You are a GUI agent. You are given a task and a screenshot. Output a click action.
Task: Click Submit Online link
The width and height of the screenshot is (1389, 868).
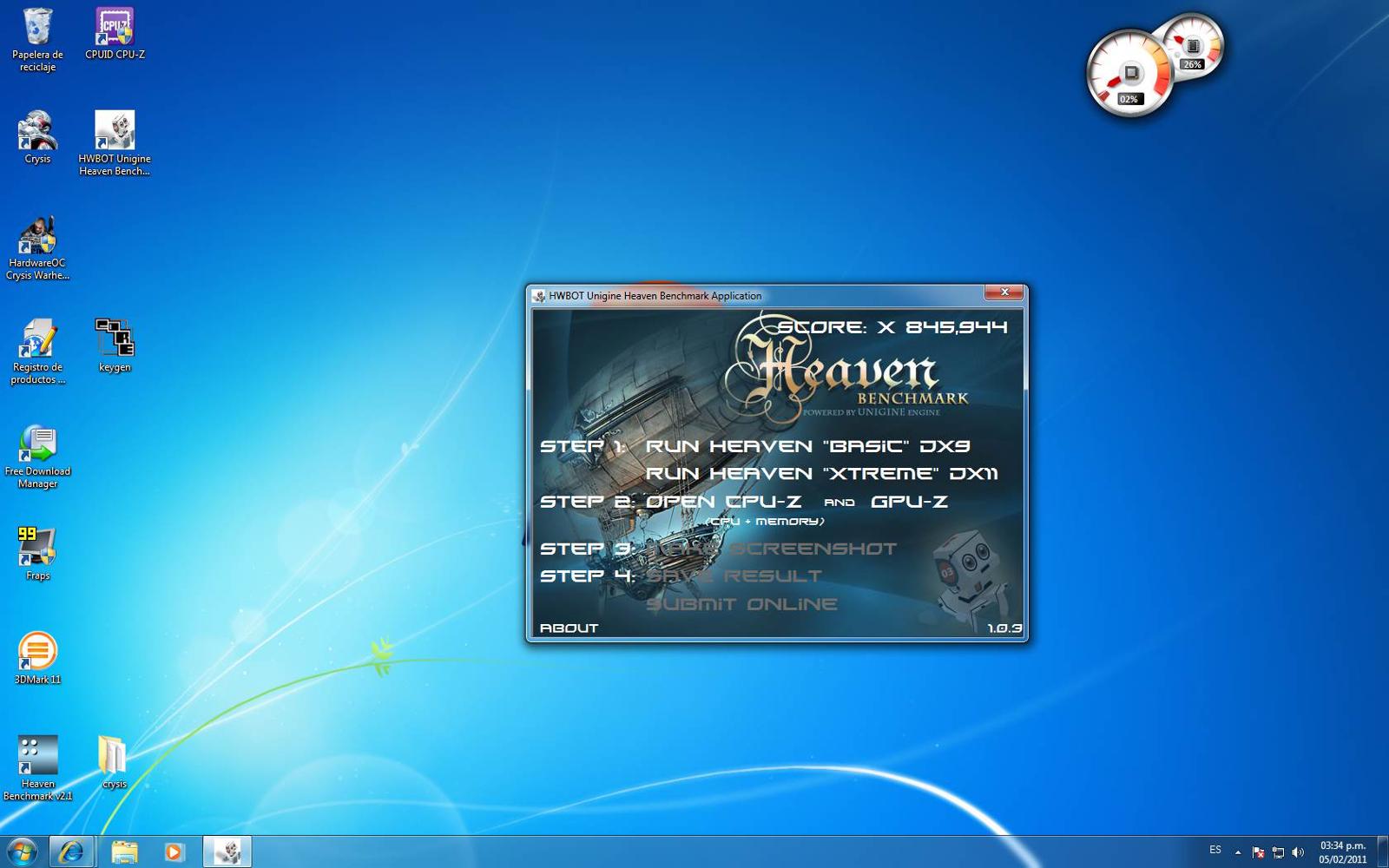click(741, 604)
